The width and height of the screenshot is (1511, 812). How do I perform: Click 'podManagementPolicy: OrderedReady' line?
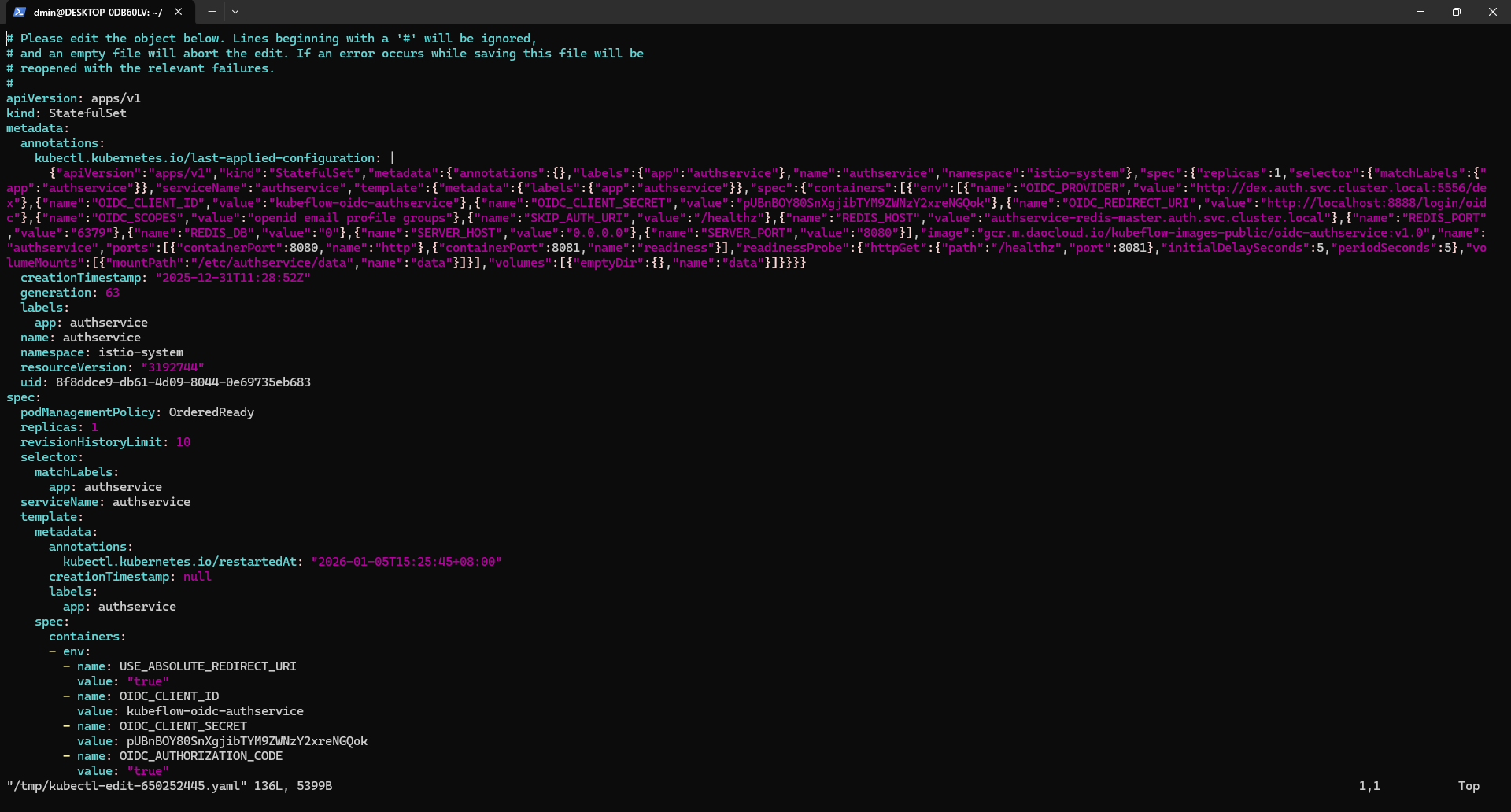pos(137,412)
